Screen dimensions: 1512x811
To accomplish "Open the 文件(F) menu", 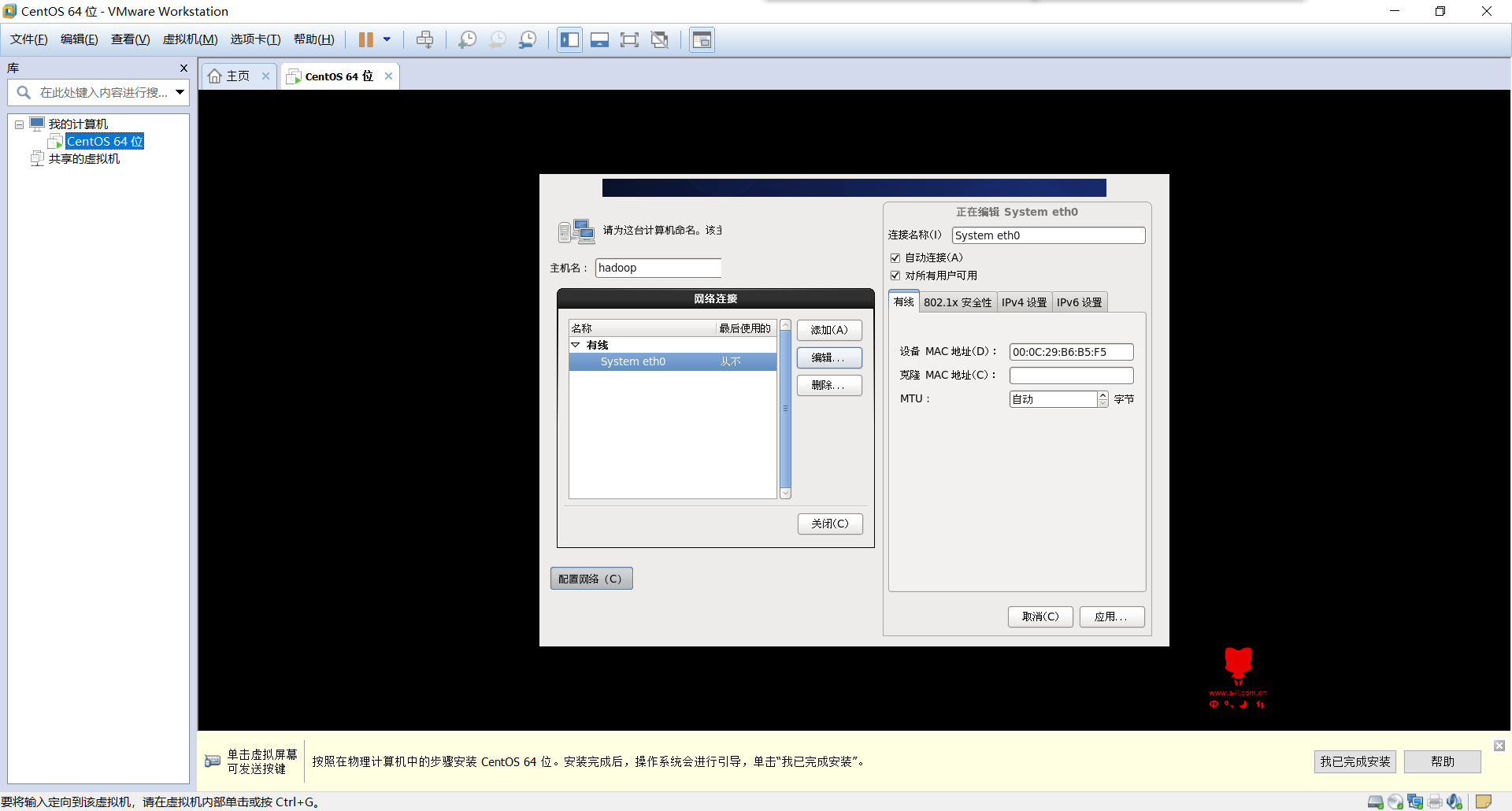I will [x=29, y=39].
